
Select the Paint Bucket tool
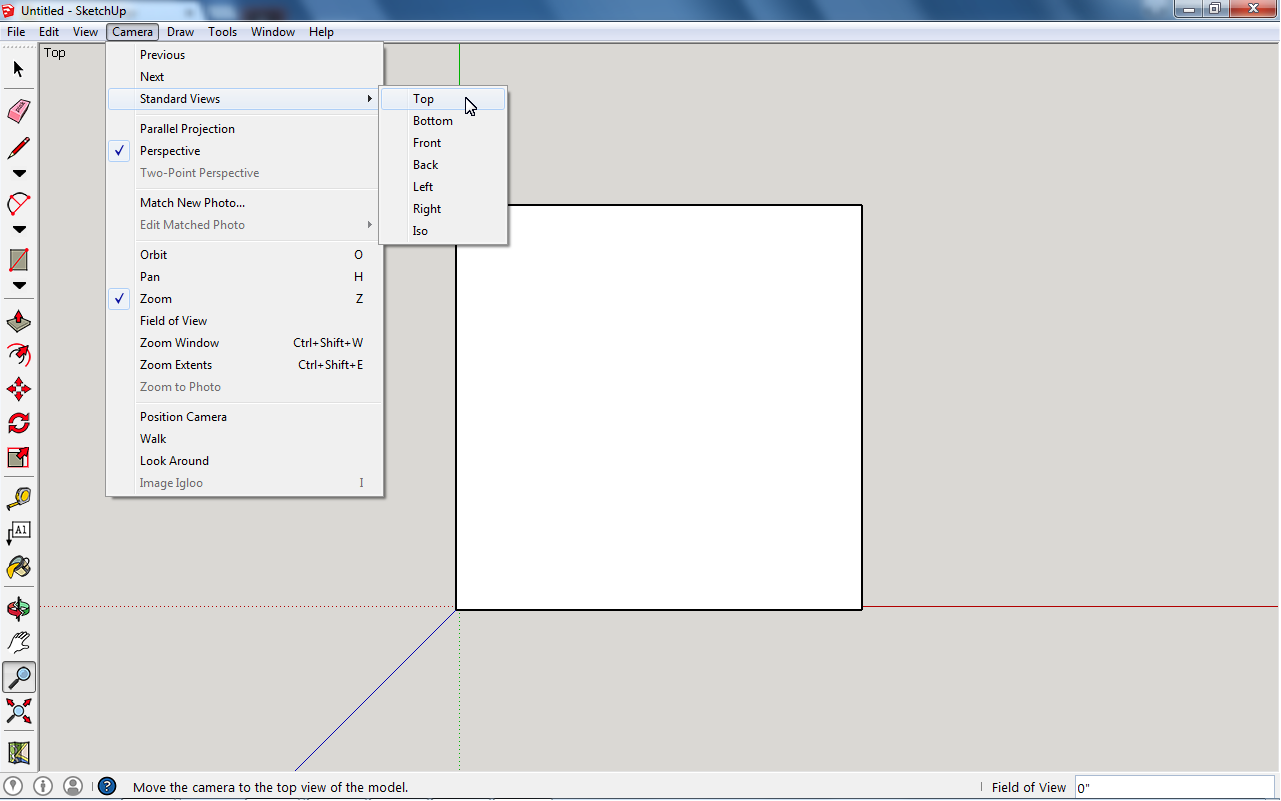coord(17,565)
